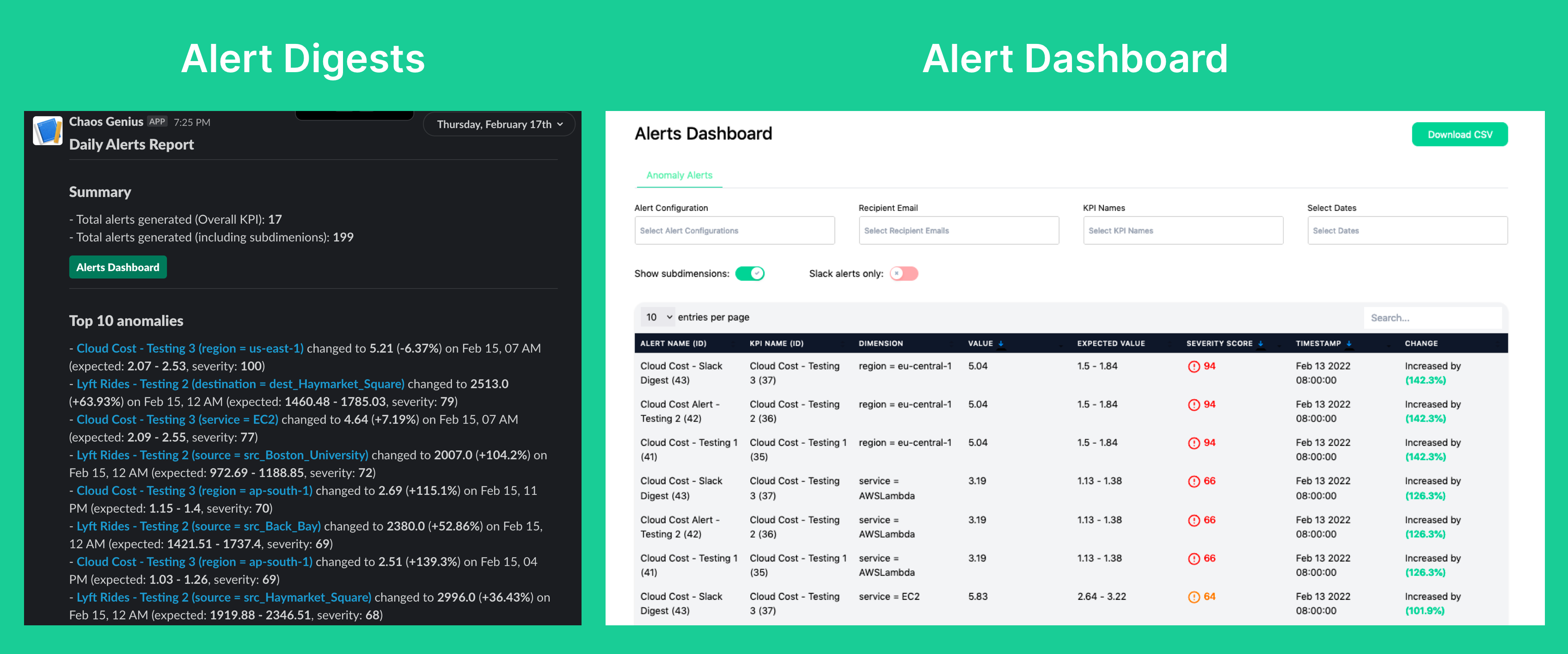
Task: Click the Download CSV button
Action: click(x=1459, y=135)
